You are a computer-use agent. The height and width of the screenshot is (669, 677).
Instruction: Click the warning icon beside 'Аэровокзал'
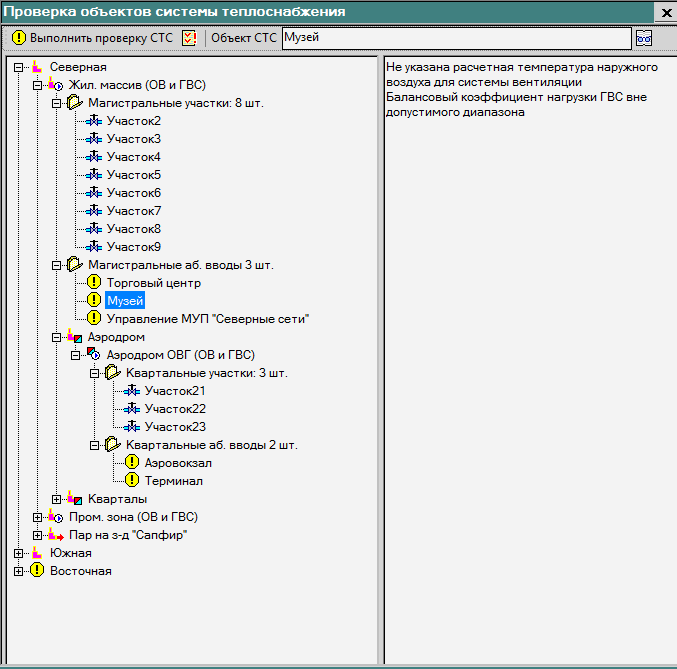coord(132,463)
